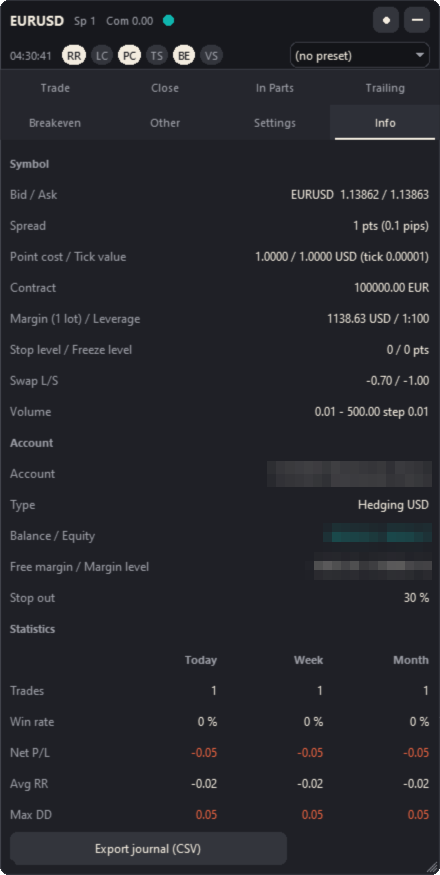440x875 pixels.
Task: Switch to the Trade tab
Action: pyautogui.click(x=55, y=88)
